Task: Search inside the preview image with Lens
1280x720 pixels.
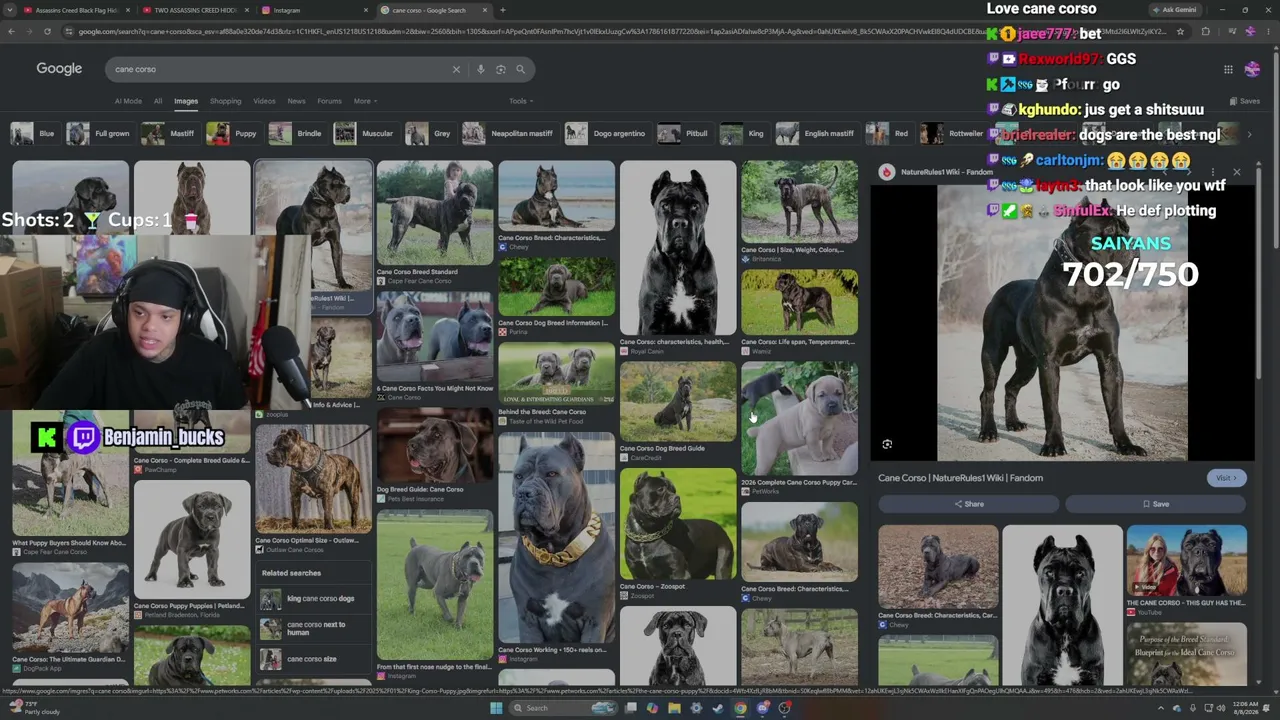Action: click(x=887, y=444)
